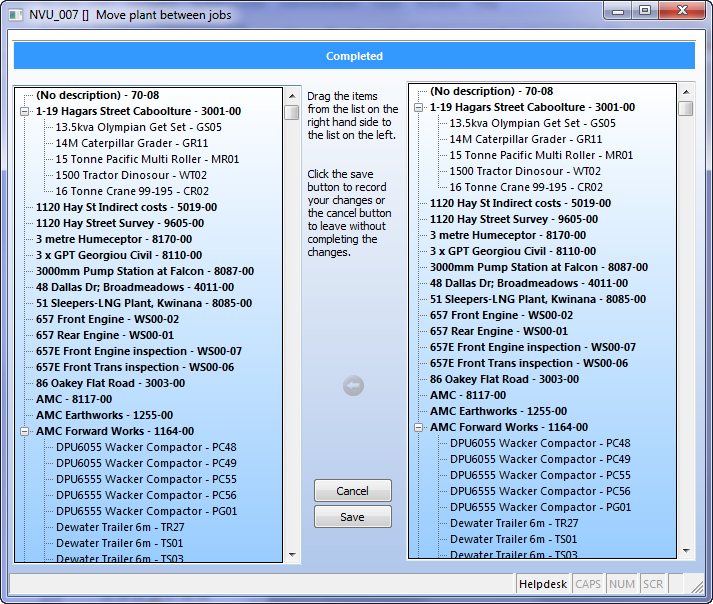Select Dewater Trailer 6m - TR27 in right list
Screen dimensions: 713x604
point(514,523)
